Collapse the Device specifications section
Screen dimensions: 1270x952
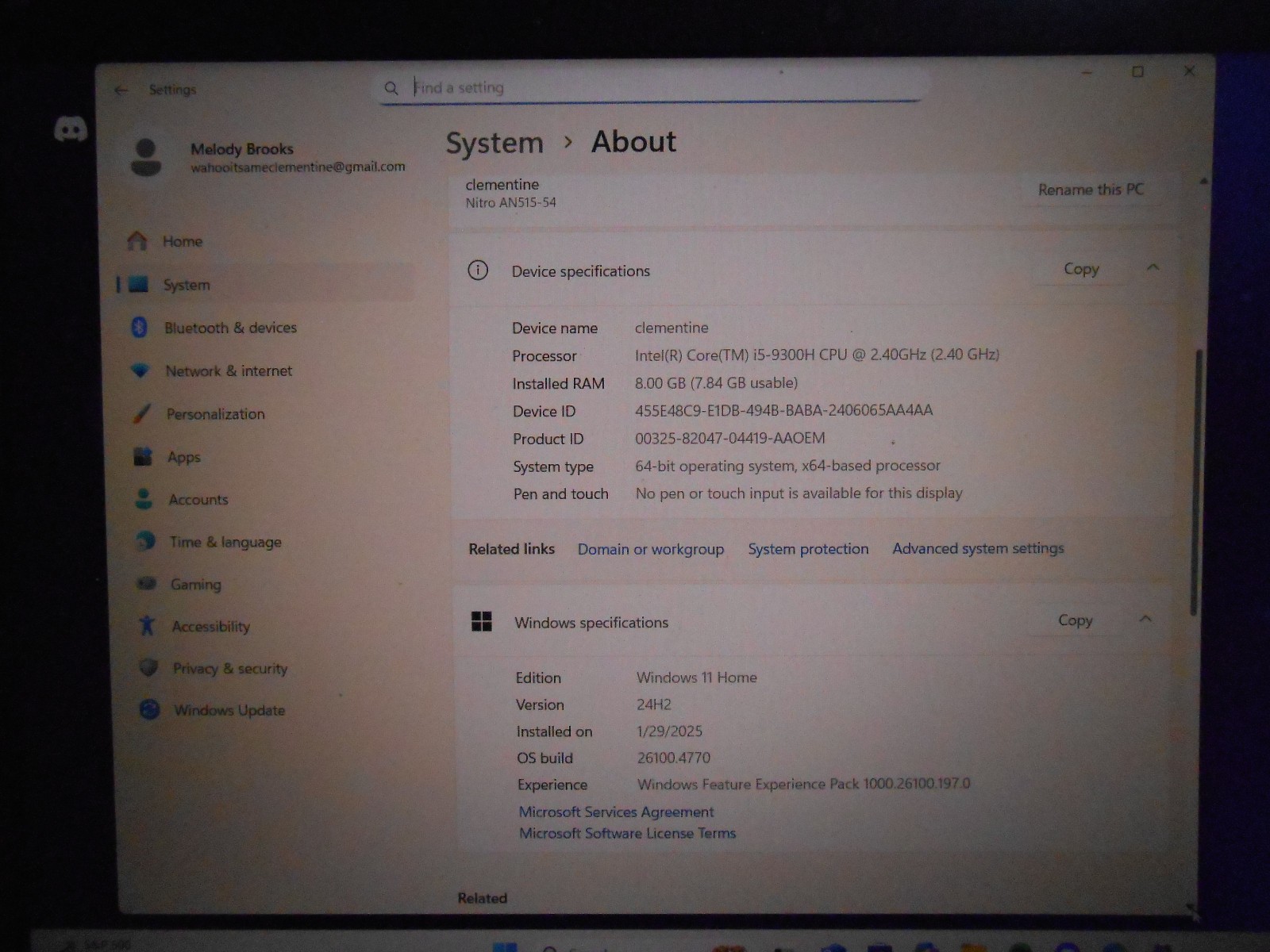click(x=1153, y=267)
